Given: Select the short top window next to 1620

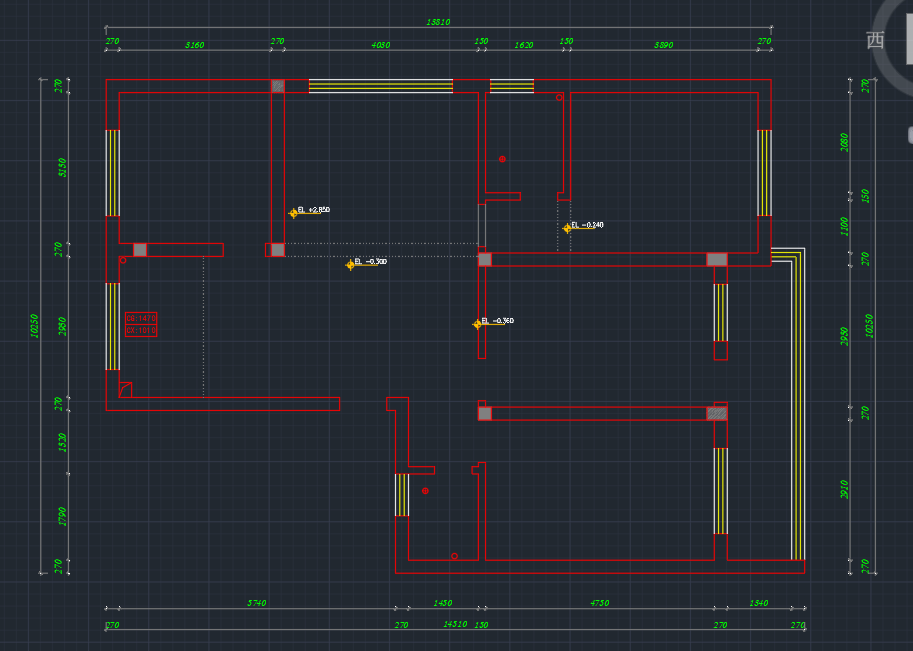Looking at the screenshot, I should tap(512, 86).
